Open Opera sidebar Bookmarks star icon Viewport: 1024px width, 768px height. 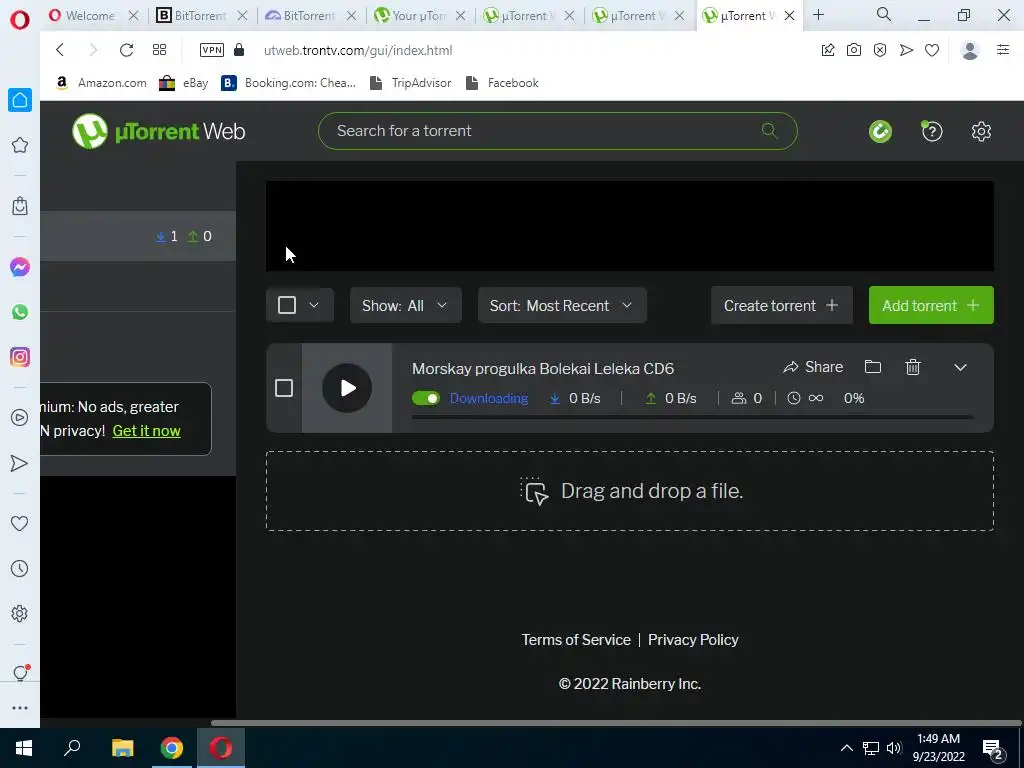click(x=20, y=145)
